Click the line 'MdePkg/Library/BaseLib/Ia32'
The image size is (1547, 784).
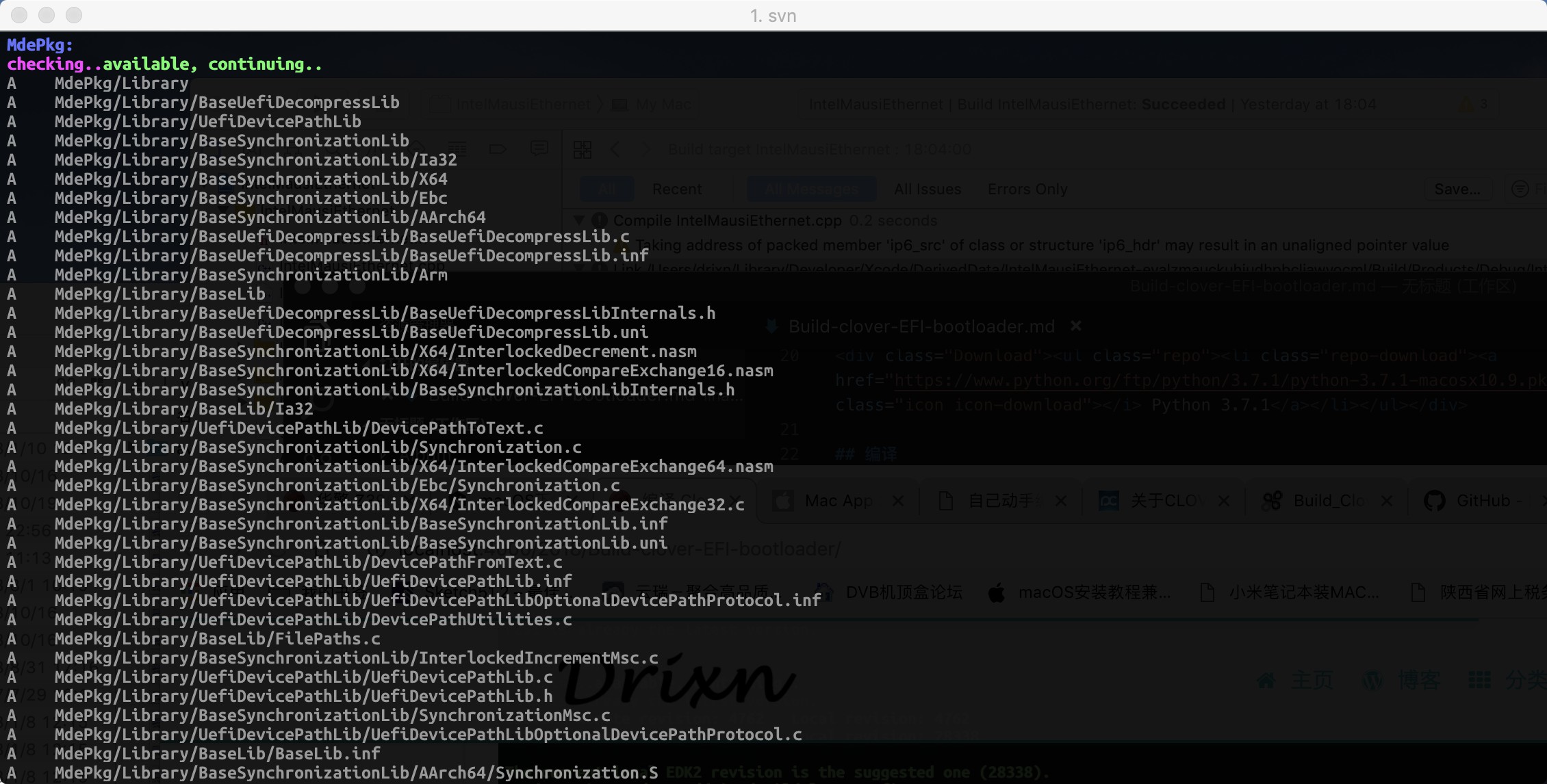point(184,409)
